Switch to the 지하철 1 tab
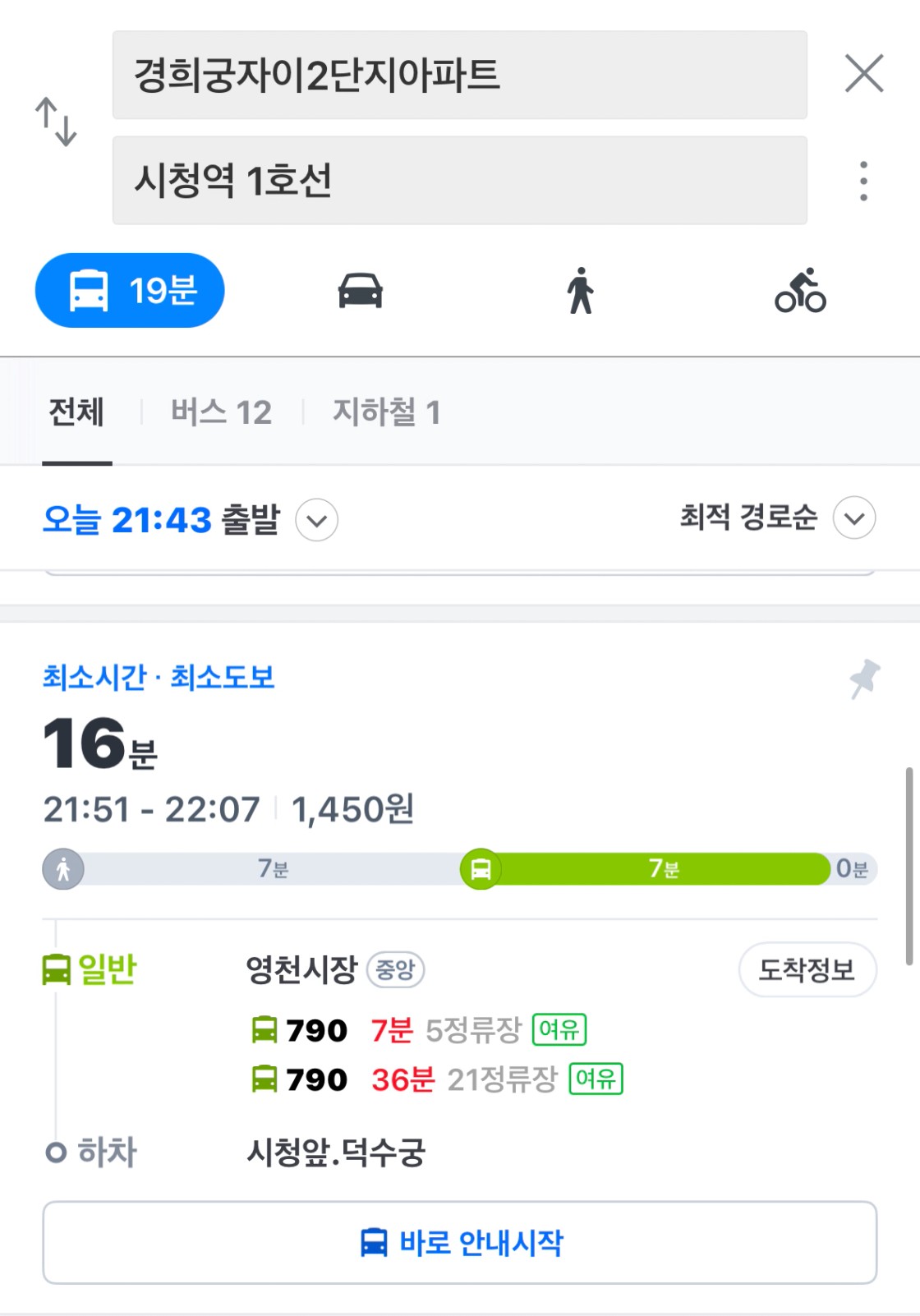The height and width of the screenshot is (1316, 920). pos(386,412)
